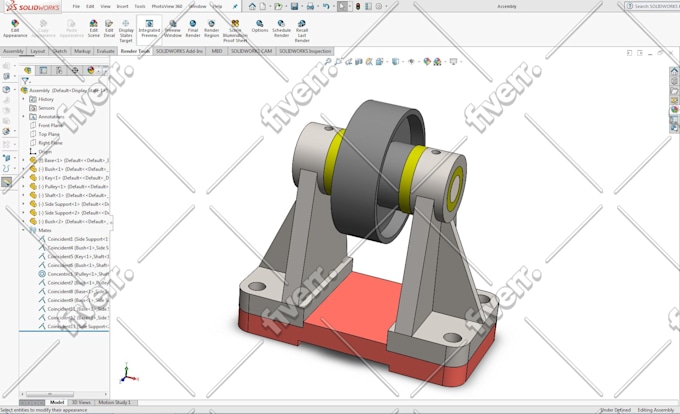Open PhotoView 360 Options

click(x=259, y=26)
